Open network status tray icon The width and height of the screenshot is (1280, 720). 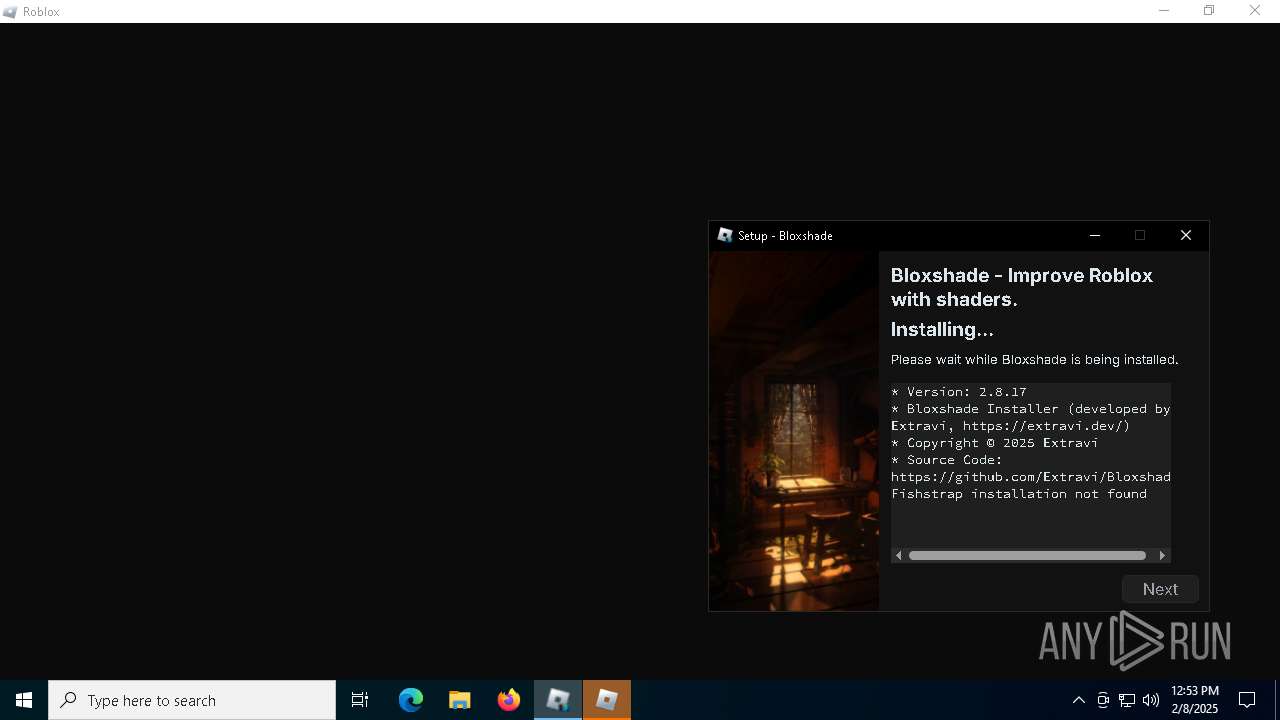coord(1127,700)
